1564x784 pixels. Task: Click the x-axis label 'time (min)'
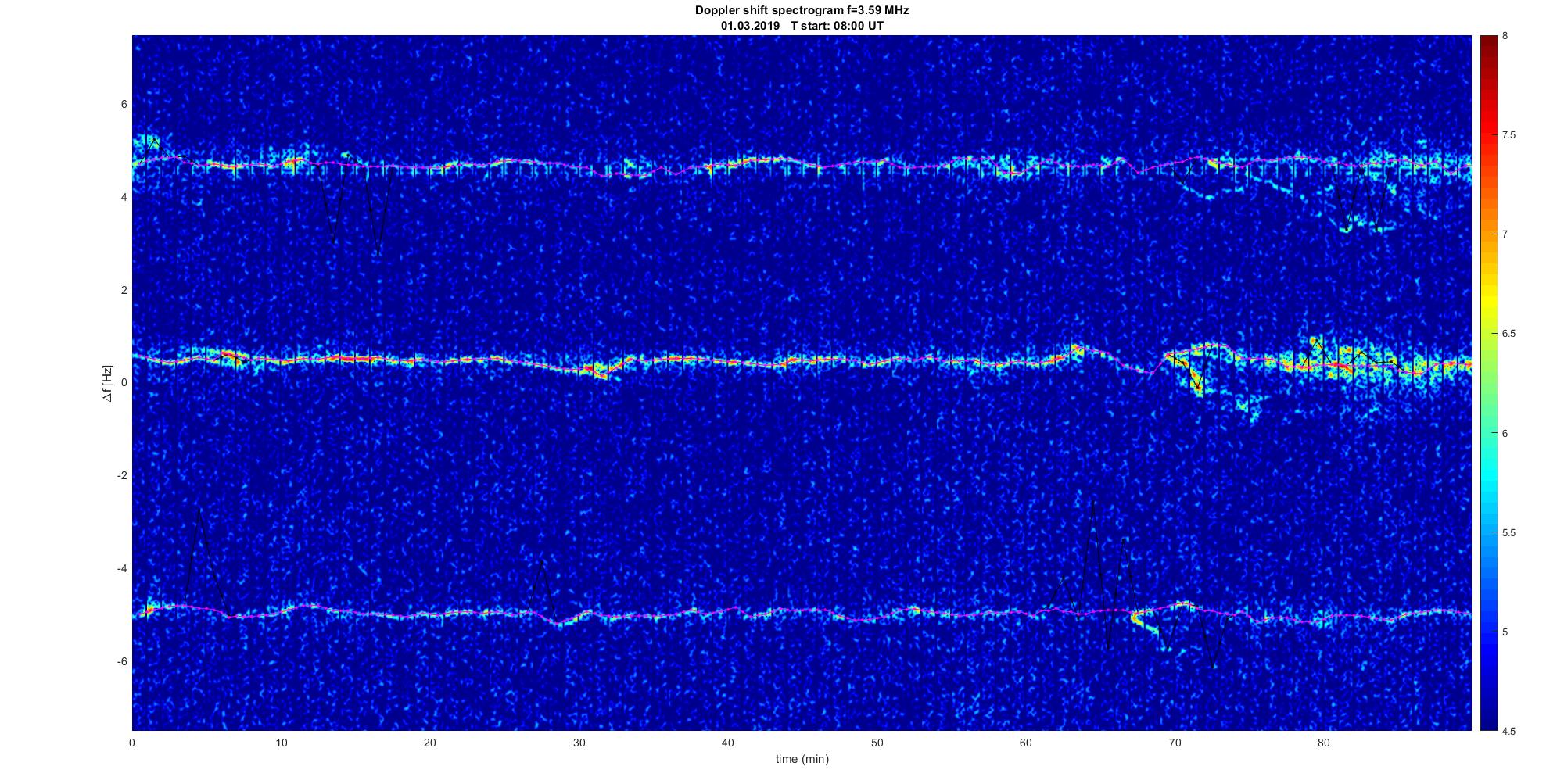(802, 759)
